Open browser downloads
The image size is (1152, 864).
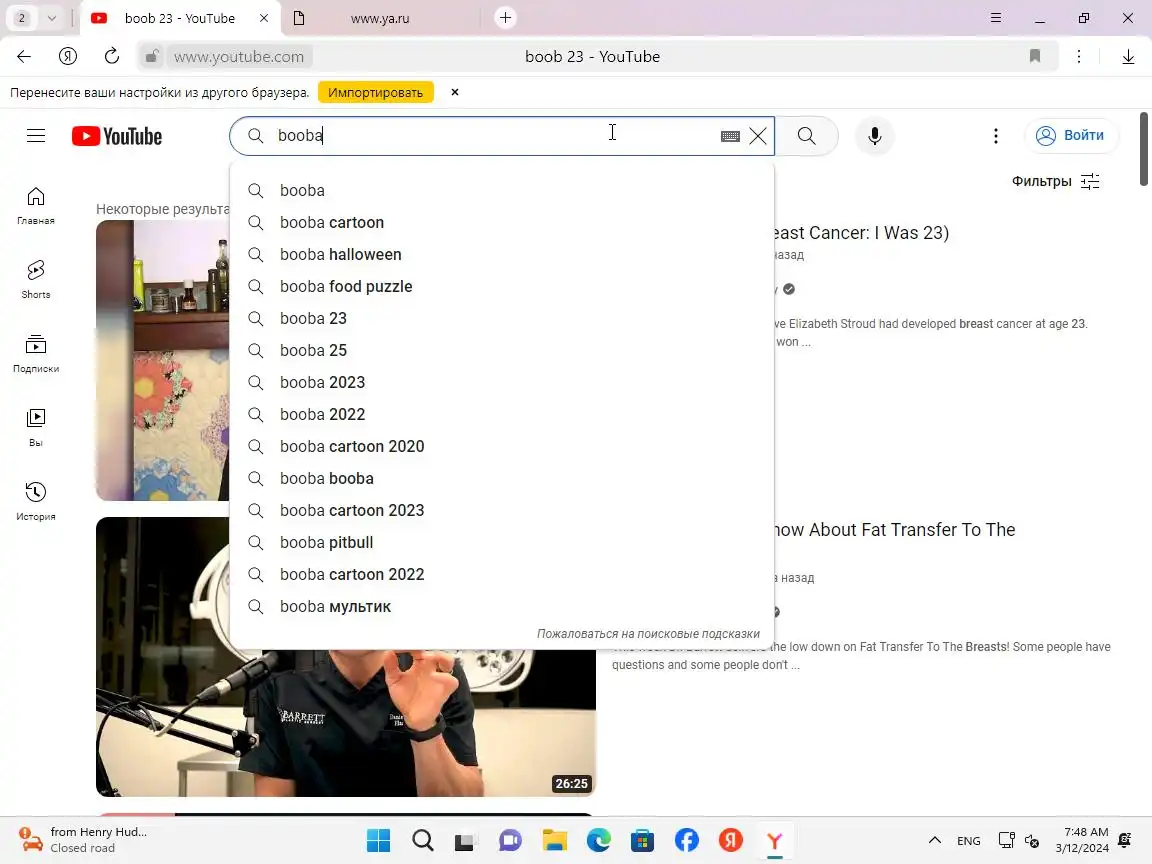pos(1128,57)
